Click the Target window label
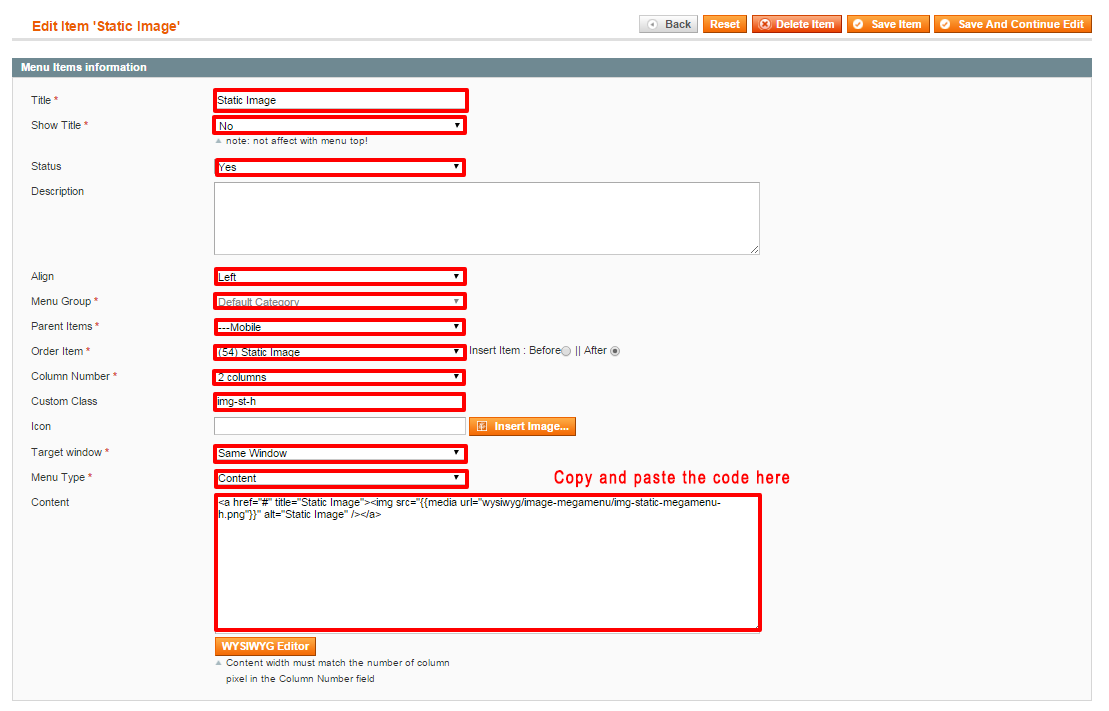Viewport: 1109px width, 711px height. [x=66, y=452]
